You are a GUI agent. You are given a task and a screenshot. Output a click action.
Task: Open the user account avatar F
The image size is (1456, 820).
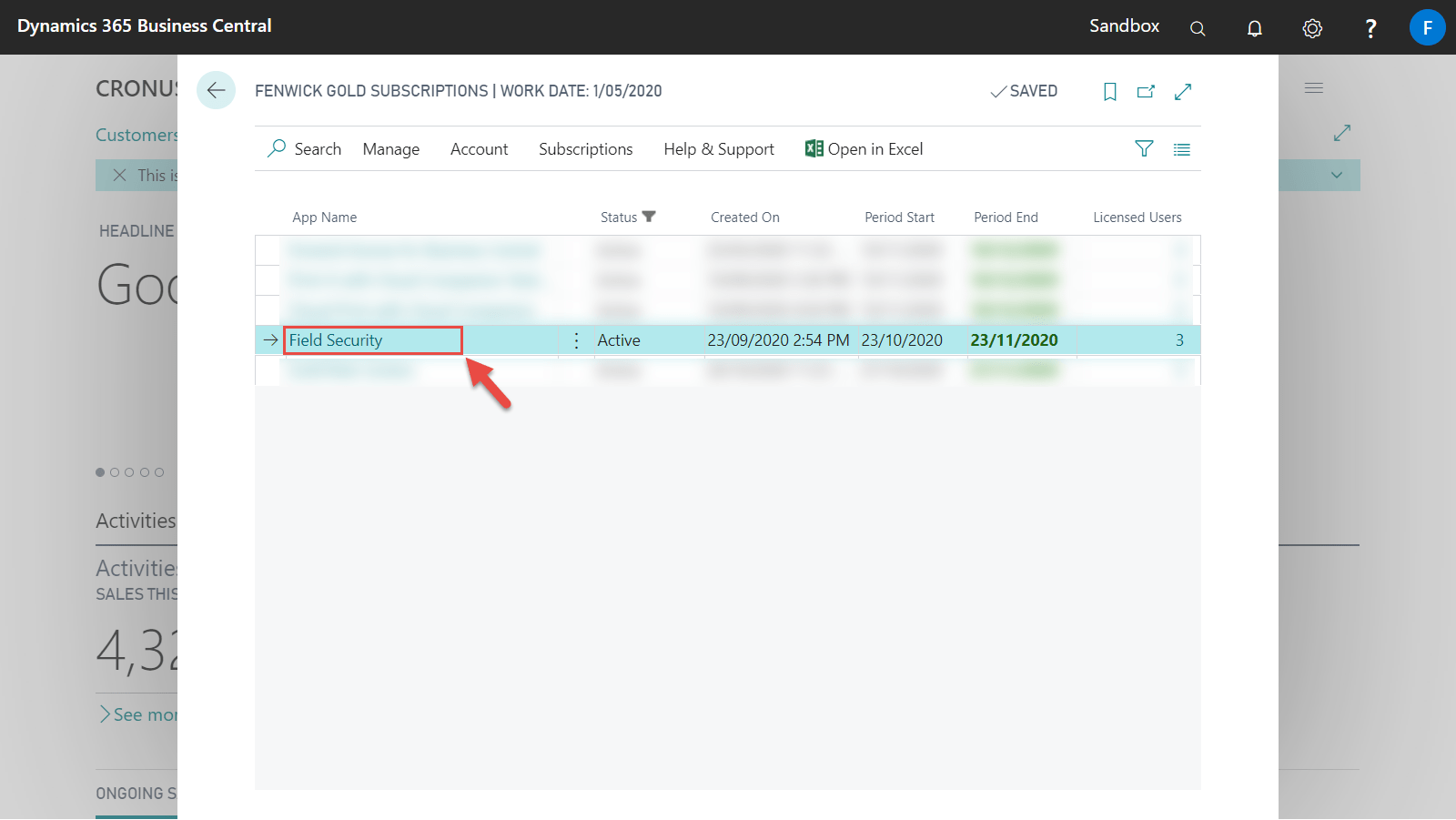coord(1427,27)
